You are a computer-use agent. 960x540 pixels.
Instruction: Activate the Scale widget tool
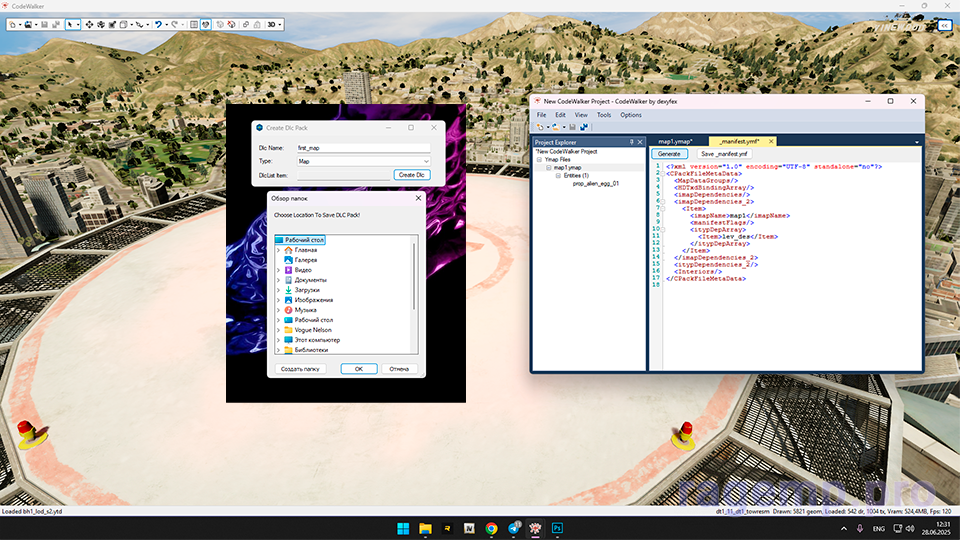pyautogui.click(x=112, y=24)
